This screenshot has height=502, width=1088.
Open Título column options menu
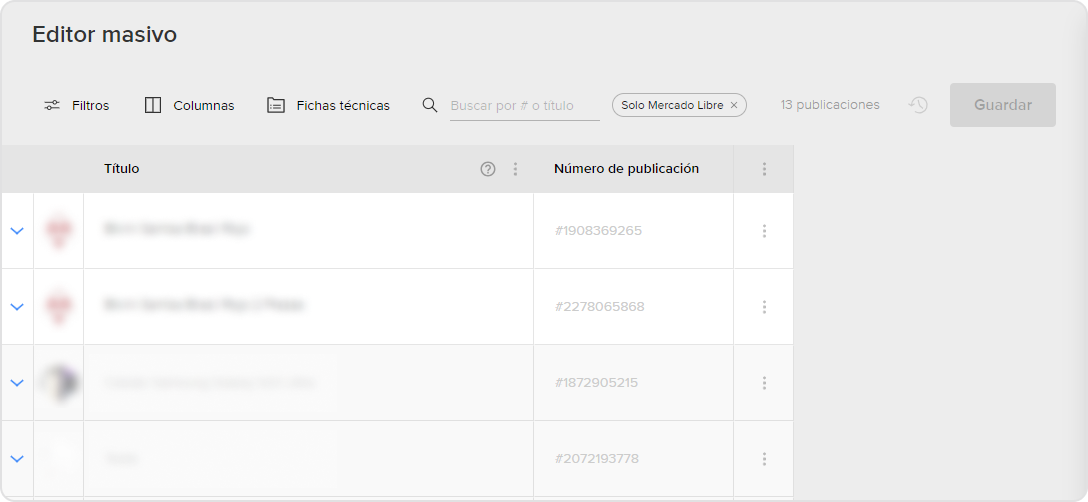coord(515,169)
